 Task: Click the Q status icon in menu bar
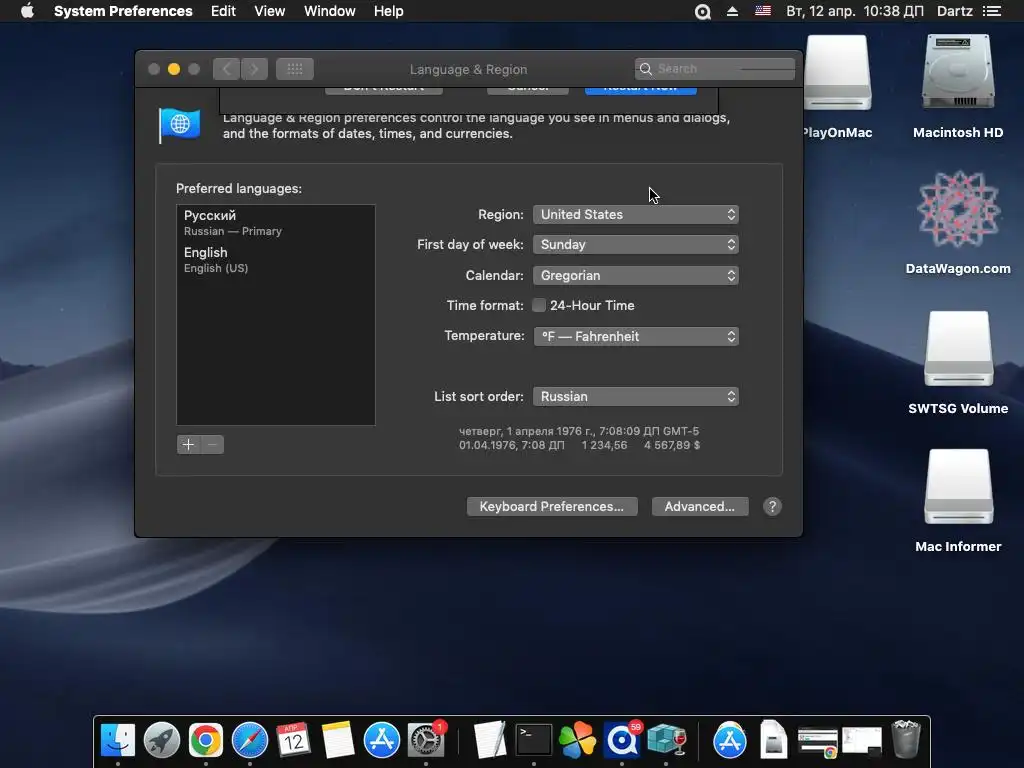[703, 12]
